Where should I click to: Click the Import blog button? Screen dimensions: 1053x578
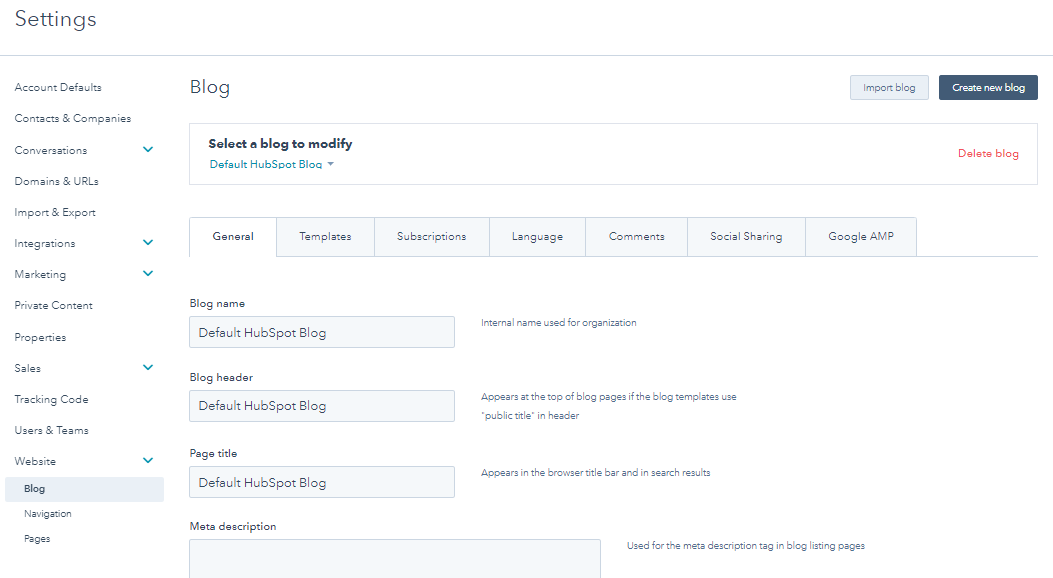point(889,88)
